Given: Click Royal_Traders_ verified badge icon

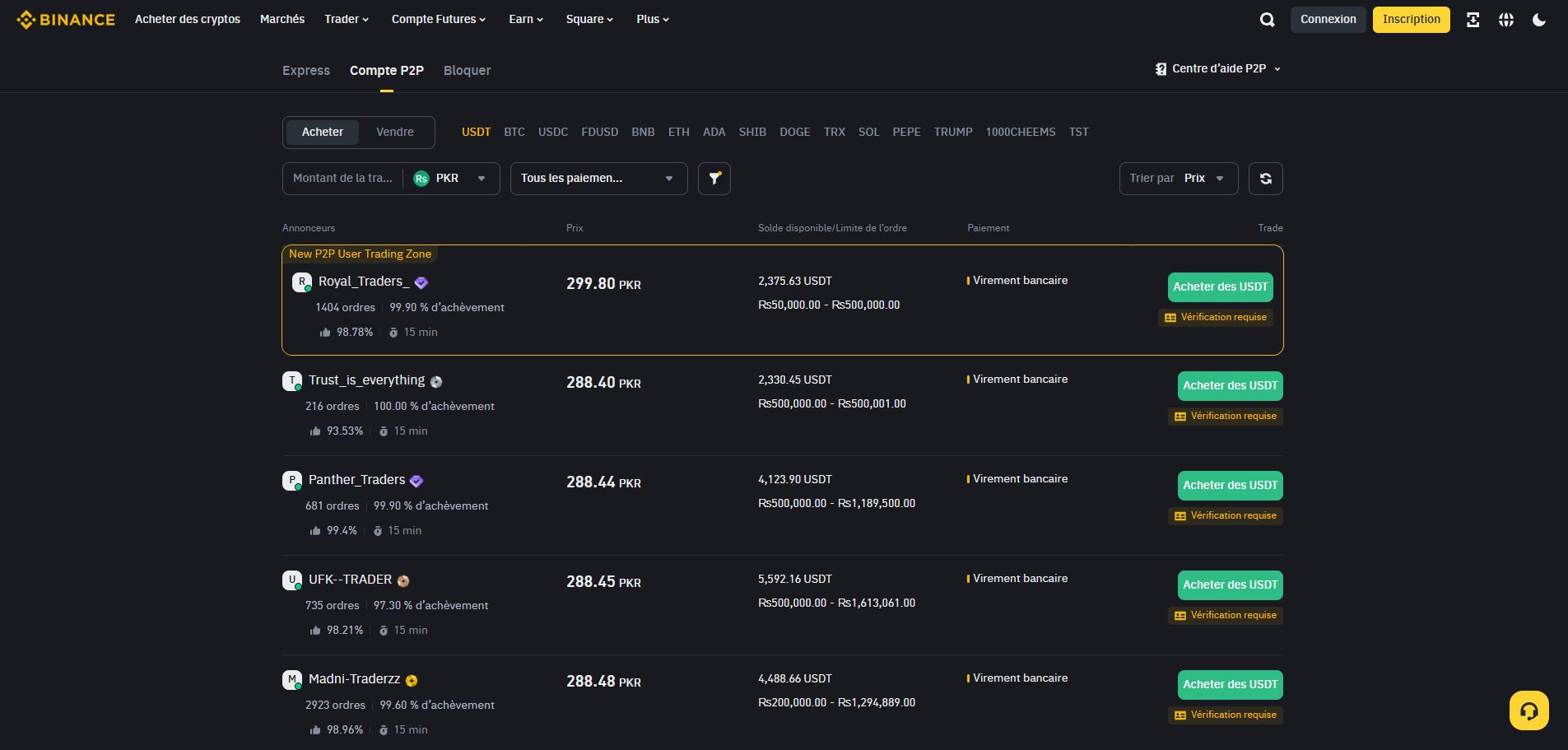Looking at the screenshot, I should [x=421, y=282].
